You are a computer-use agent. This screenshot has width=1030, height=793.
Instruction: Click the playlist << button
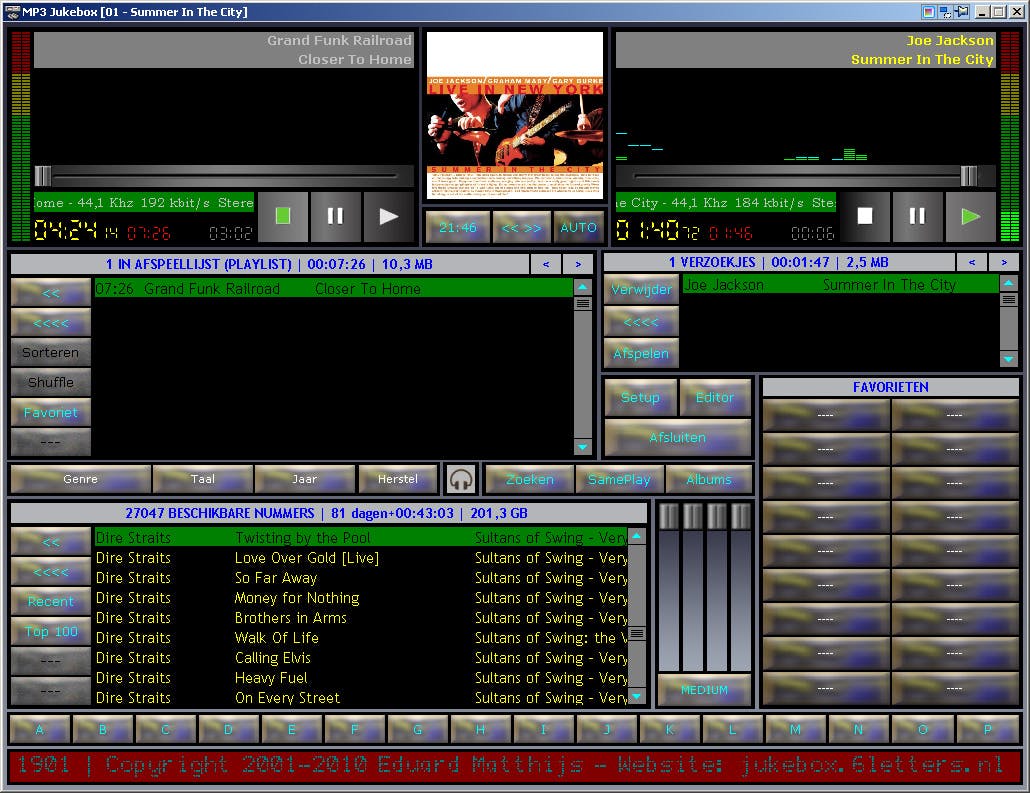pyautogui.click(x=51, y=292)
